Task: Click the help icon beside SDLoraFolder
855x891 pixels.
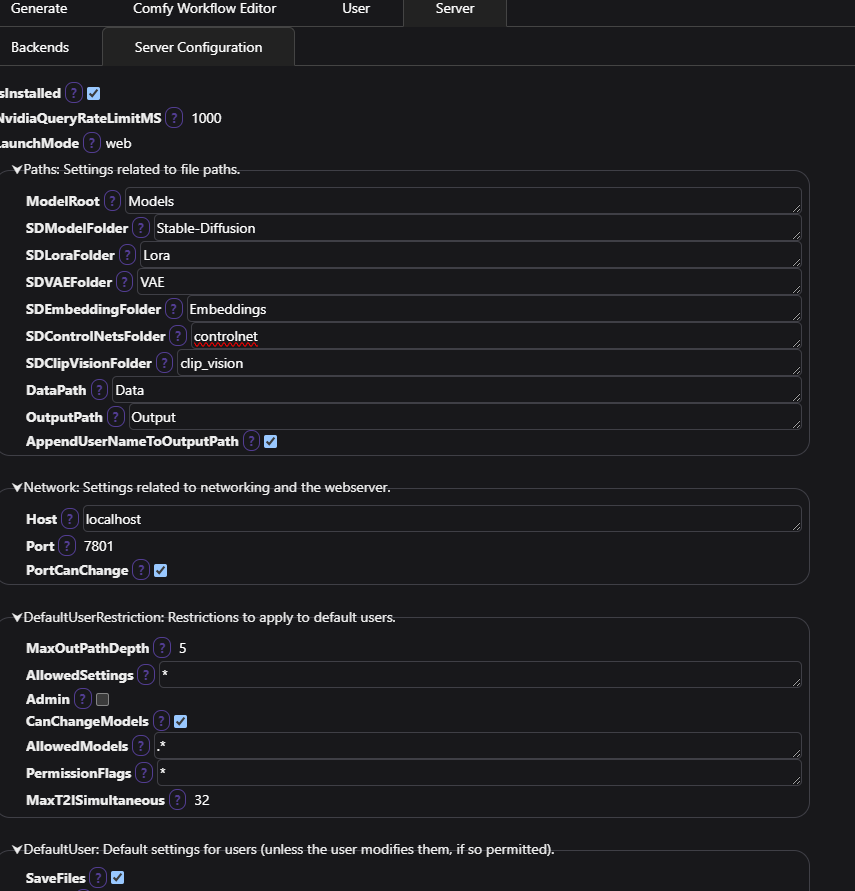Action: click(127, 254)
